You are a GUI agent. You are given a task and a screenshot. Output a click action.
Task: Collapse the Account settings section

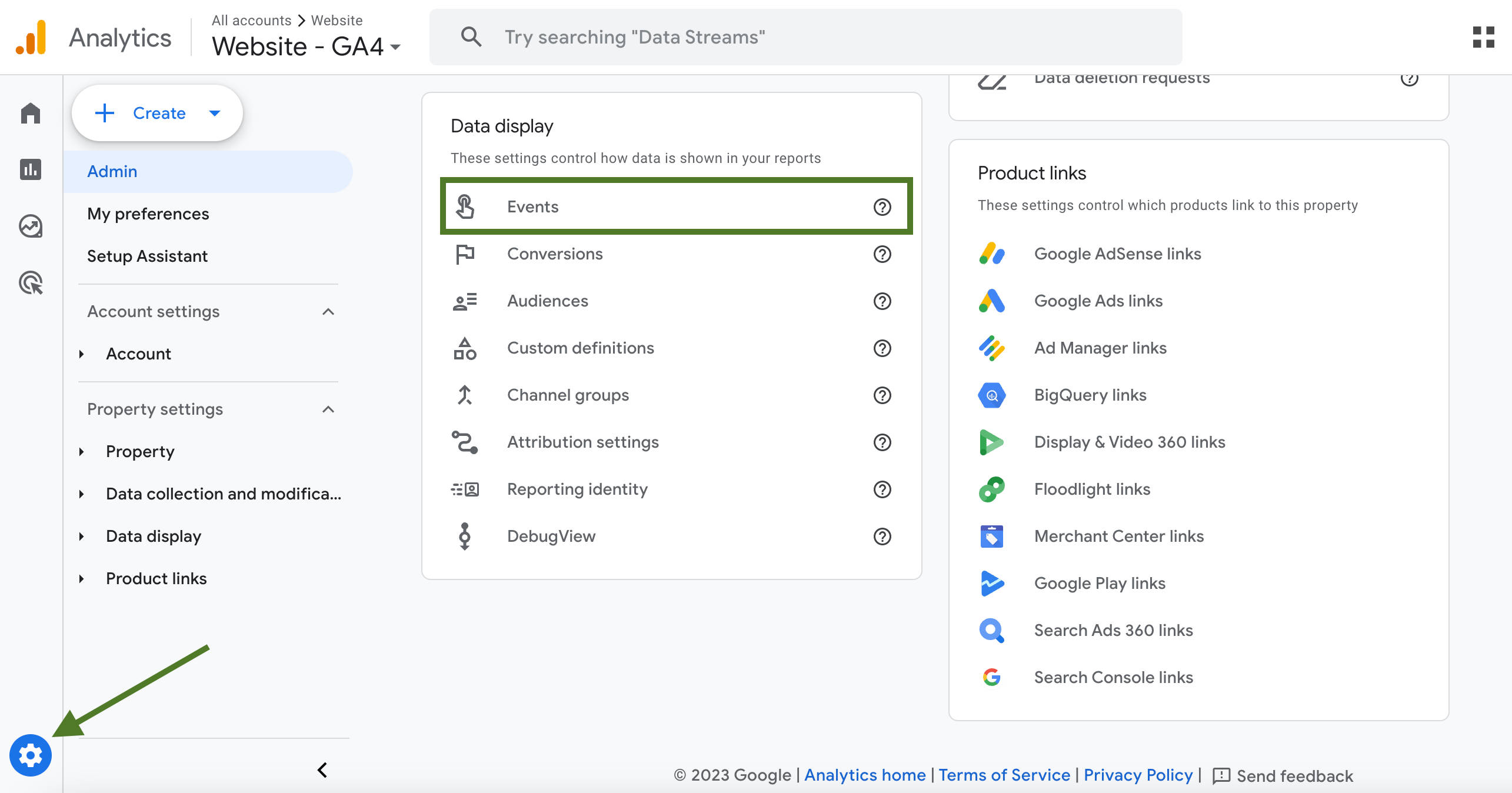tap(328, 311)
